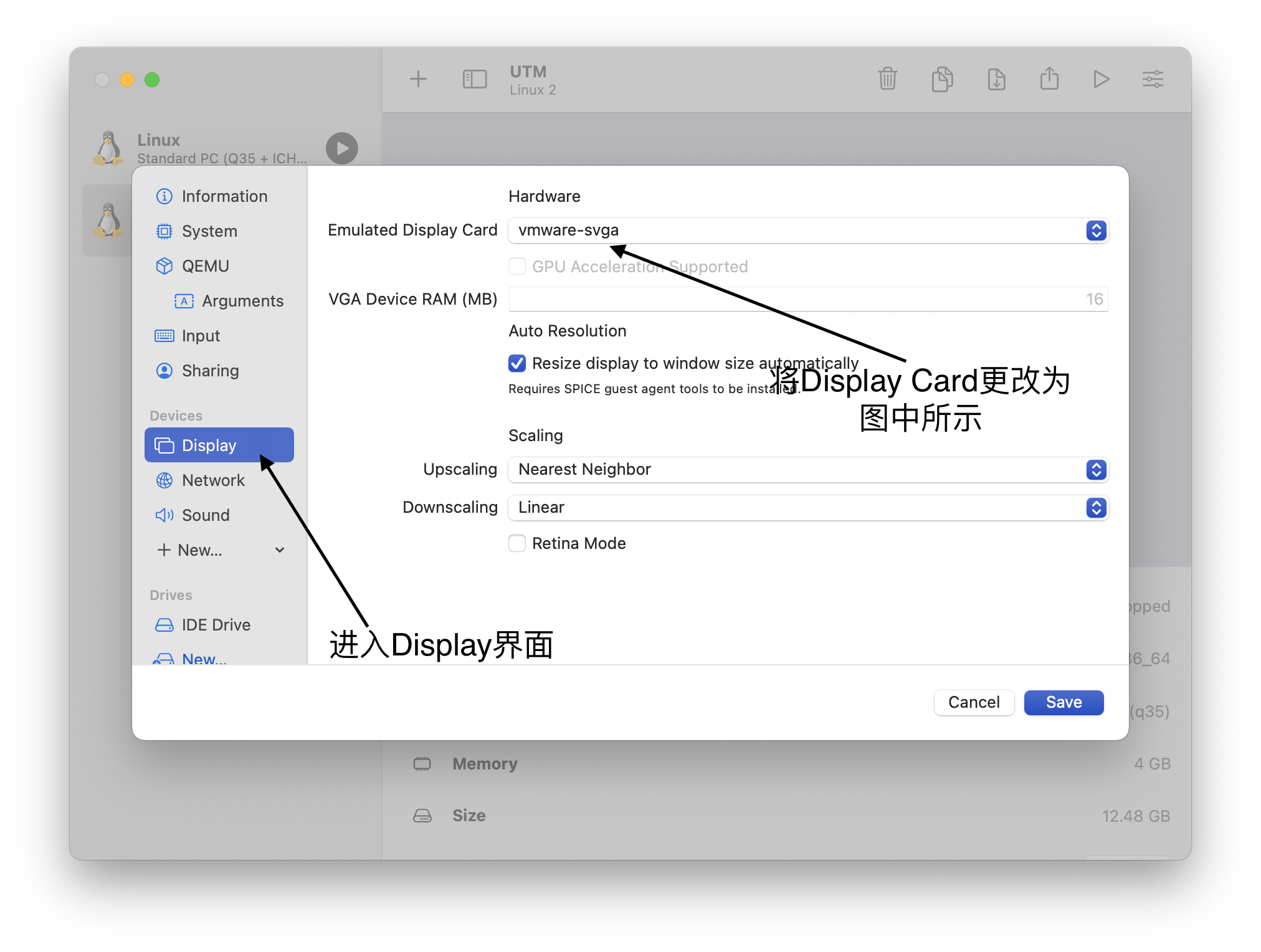Viewport: 1261px width, 952px height.
Task: Toggle the GPU Acceleration Supported checkbox
Action: pos(517,267)
